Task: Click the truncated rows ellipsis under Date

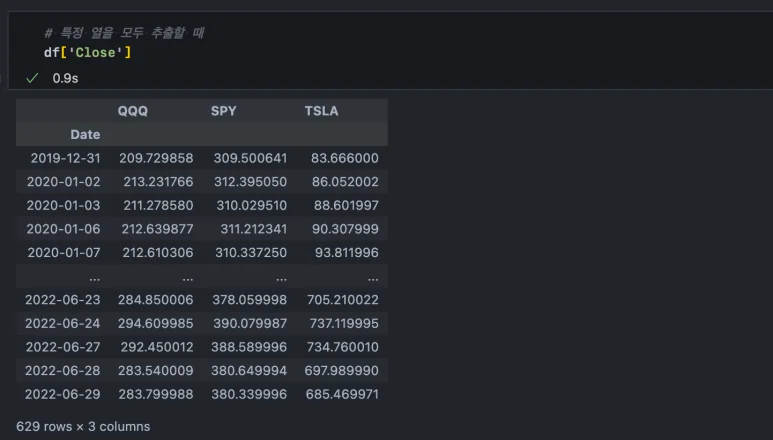Action: tap(94, 276)
